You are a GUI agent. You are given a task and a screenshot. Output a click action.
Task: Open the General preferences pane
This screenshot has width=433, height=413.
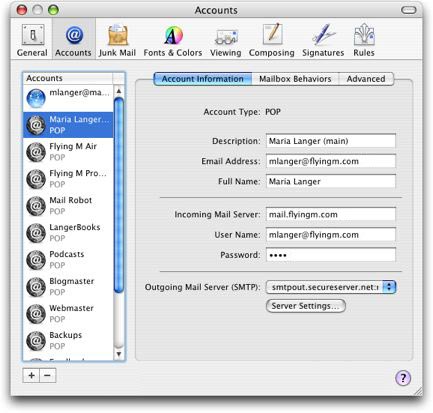32,40
